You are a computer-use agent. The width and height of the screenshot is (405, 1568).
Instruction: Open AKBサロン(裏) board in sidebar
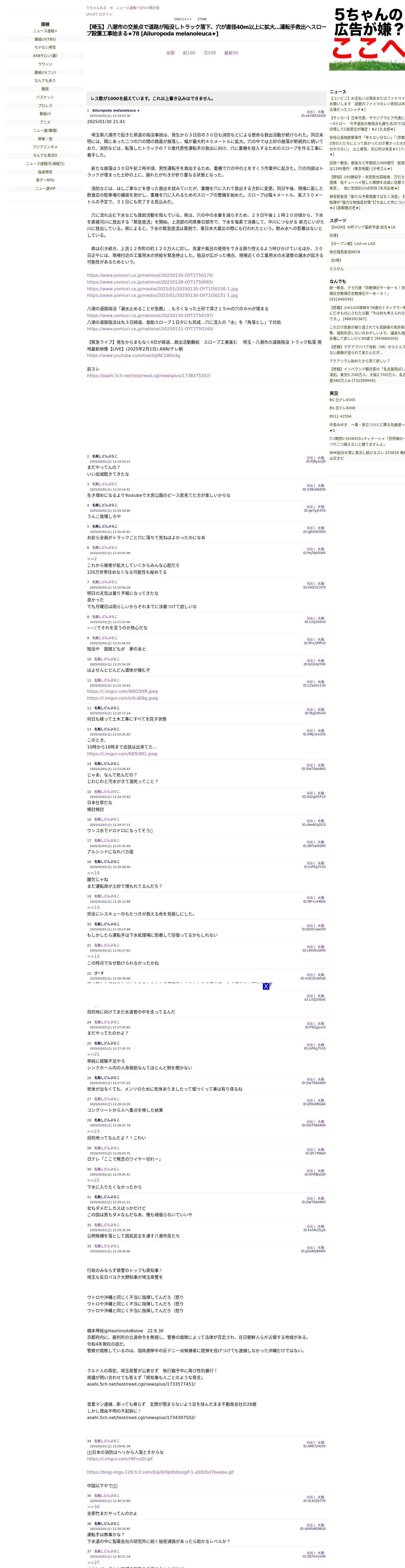45,56
